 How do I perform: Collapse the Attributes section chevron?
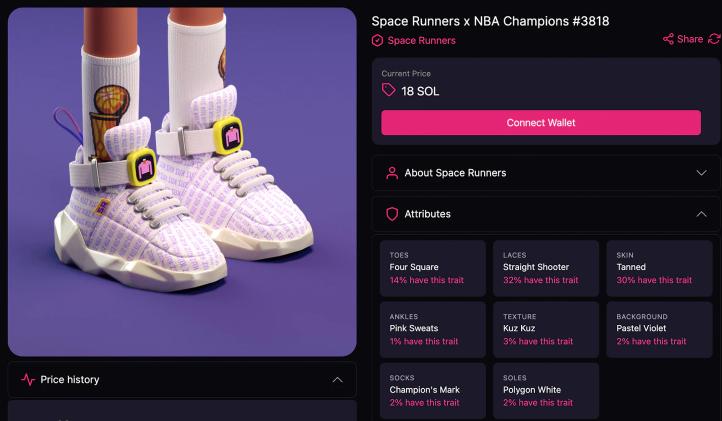tap(701, 214)
